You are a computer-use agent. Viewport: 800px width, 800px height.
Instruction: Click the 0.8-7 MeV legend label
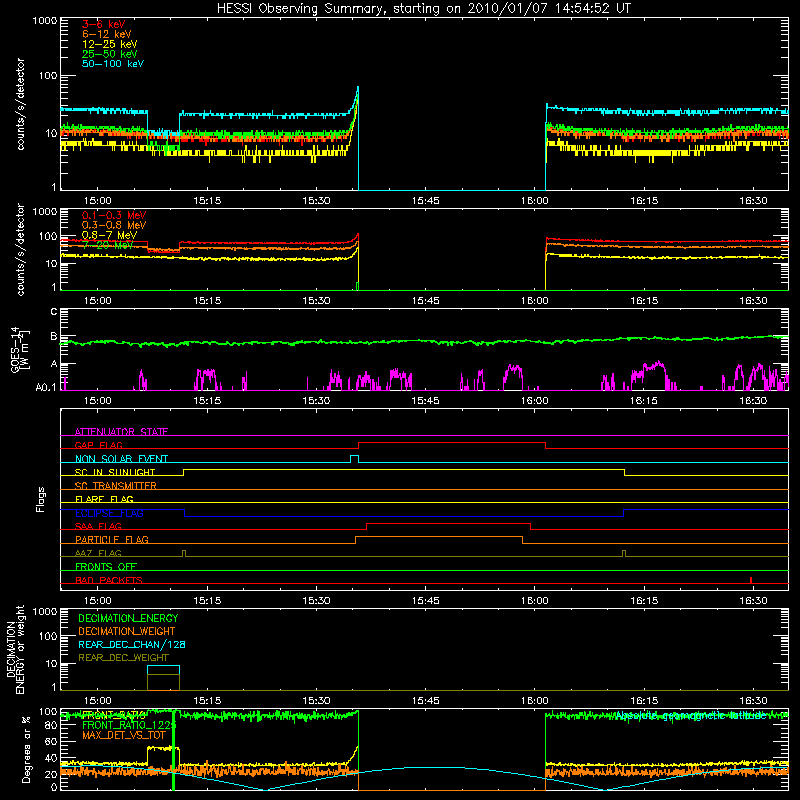tap(109, 235)
